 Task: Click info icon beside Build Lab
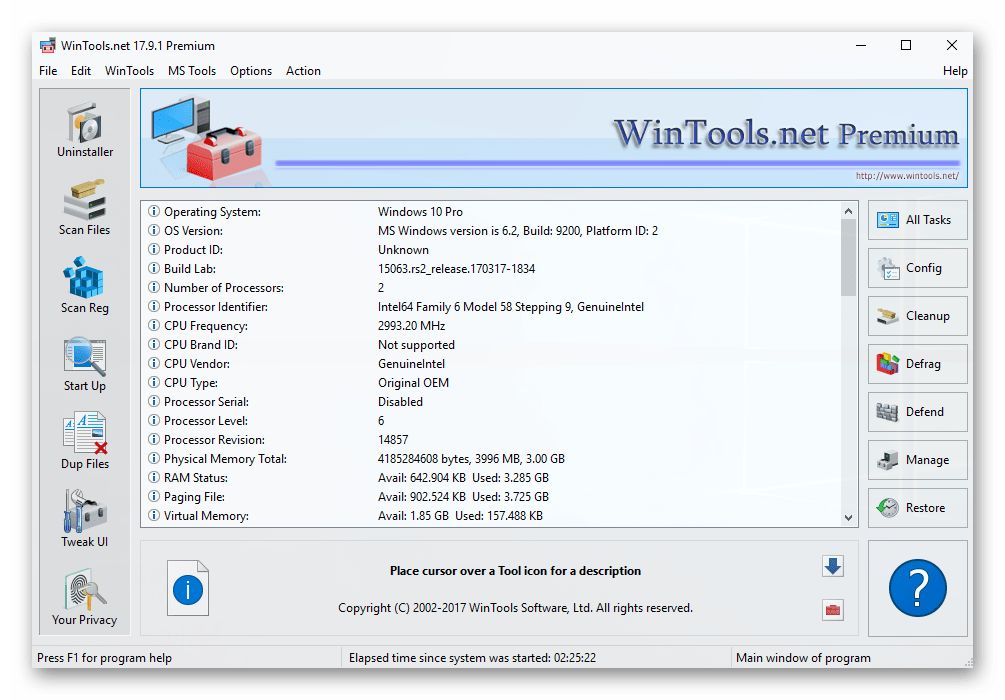(x=154, y=268)
